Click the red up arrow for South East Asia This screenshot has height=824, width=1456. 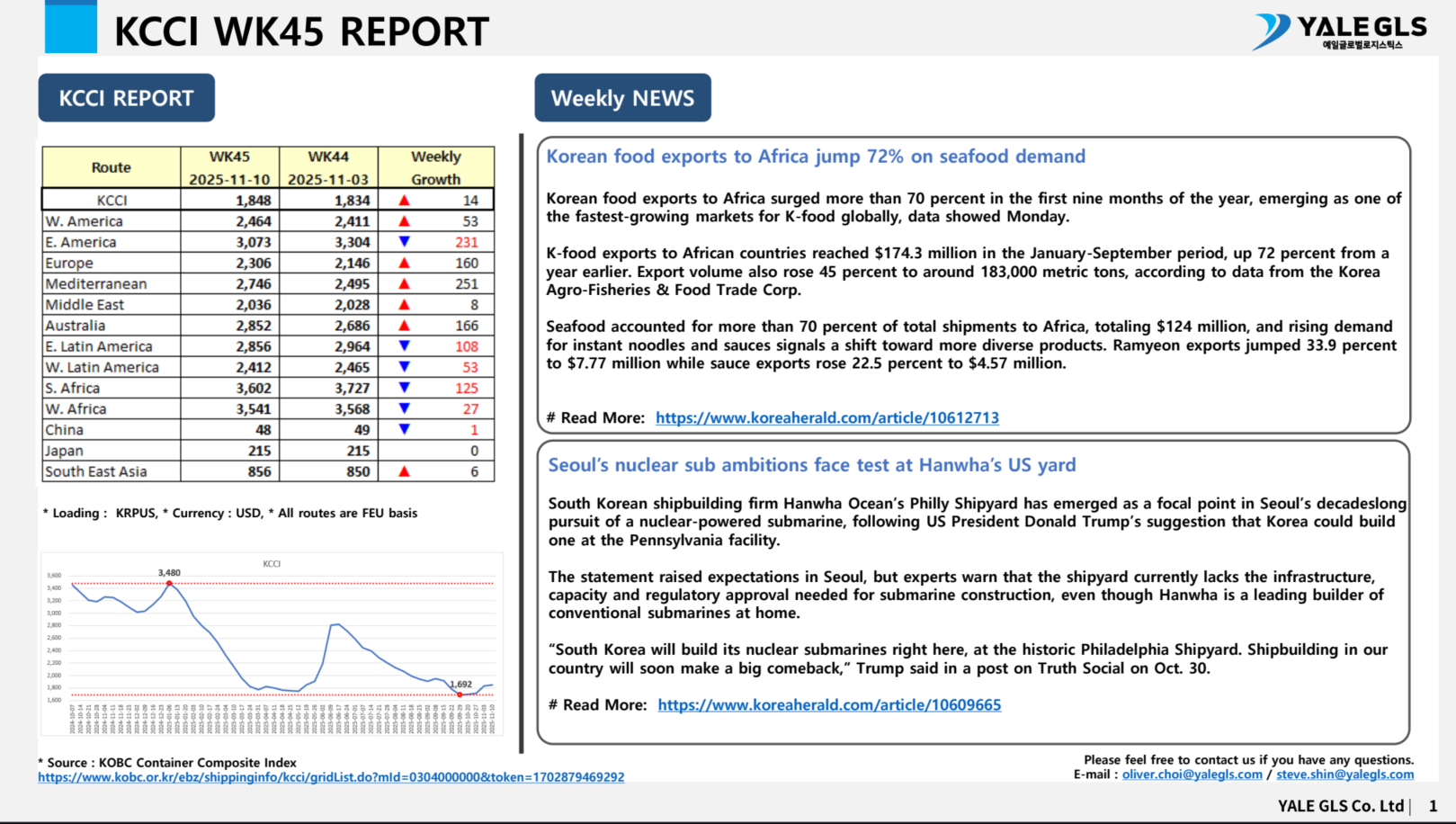coord(404,471)
